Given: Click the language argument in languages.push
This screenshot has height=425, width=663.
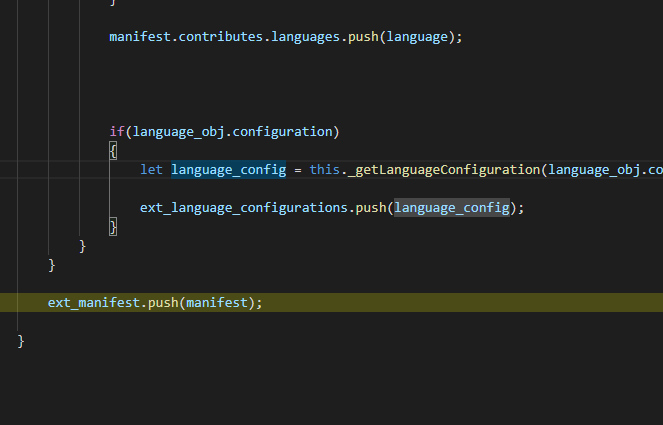Looking at the screenshot, I should tap(417, 37).
